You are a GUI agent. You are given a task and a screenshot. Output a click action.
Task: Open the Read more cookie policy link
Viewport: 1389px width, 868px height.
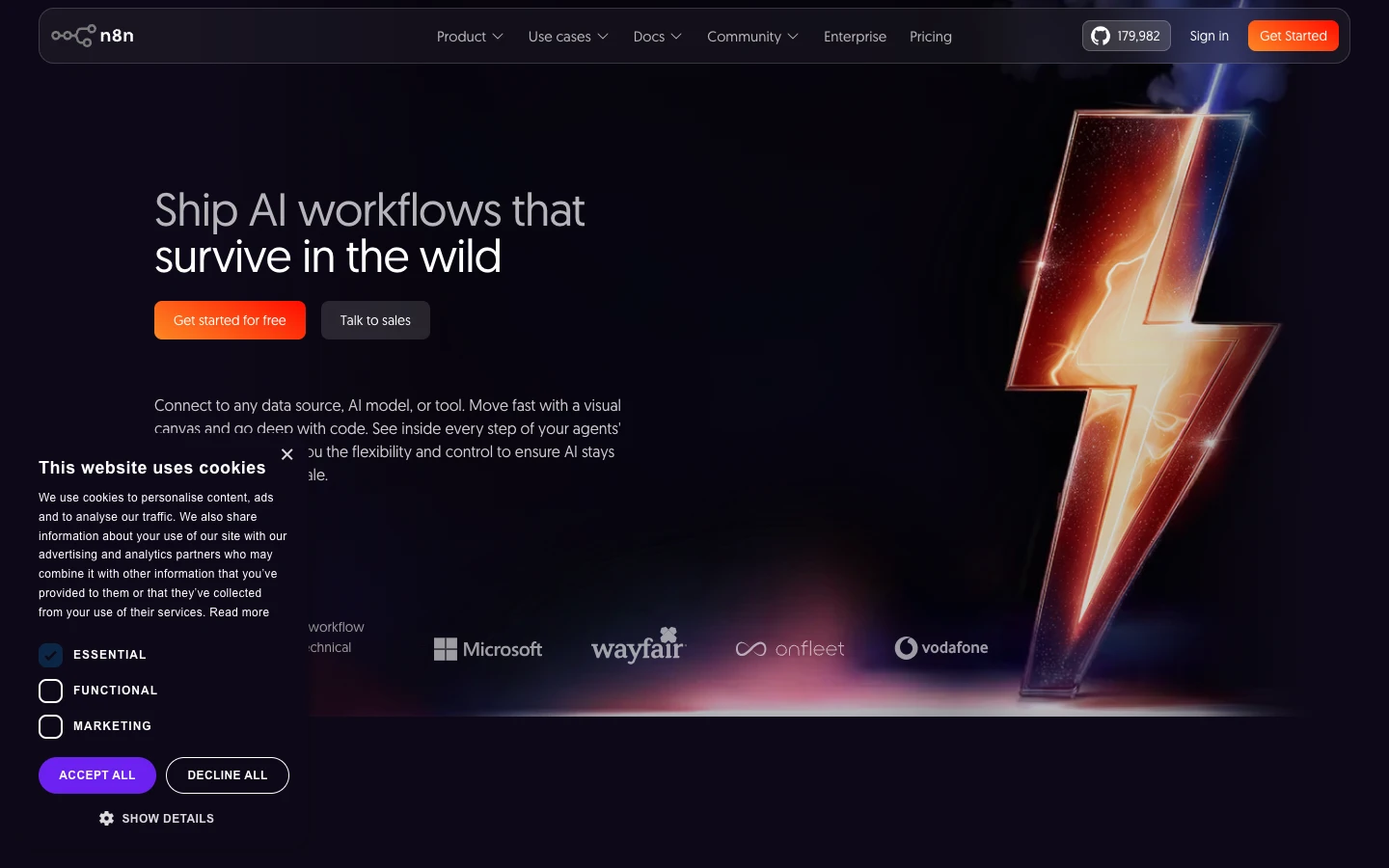(239, 611)
